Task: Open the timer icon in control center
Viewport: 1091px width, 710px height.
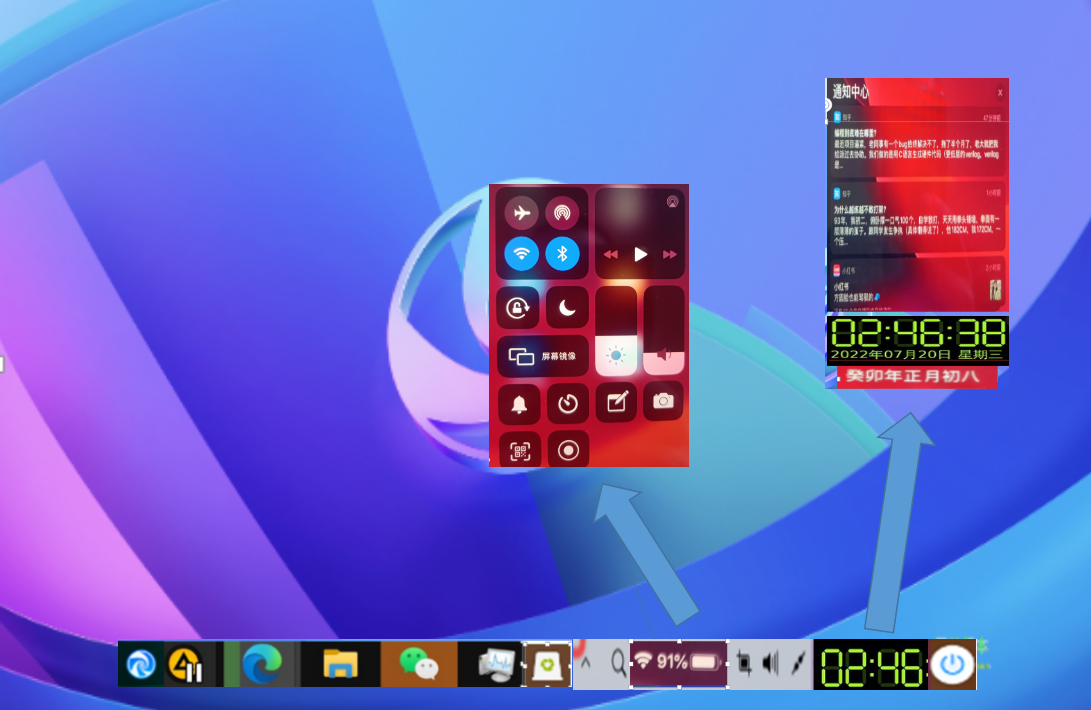Action: [x=568, y=404]
